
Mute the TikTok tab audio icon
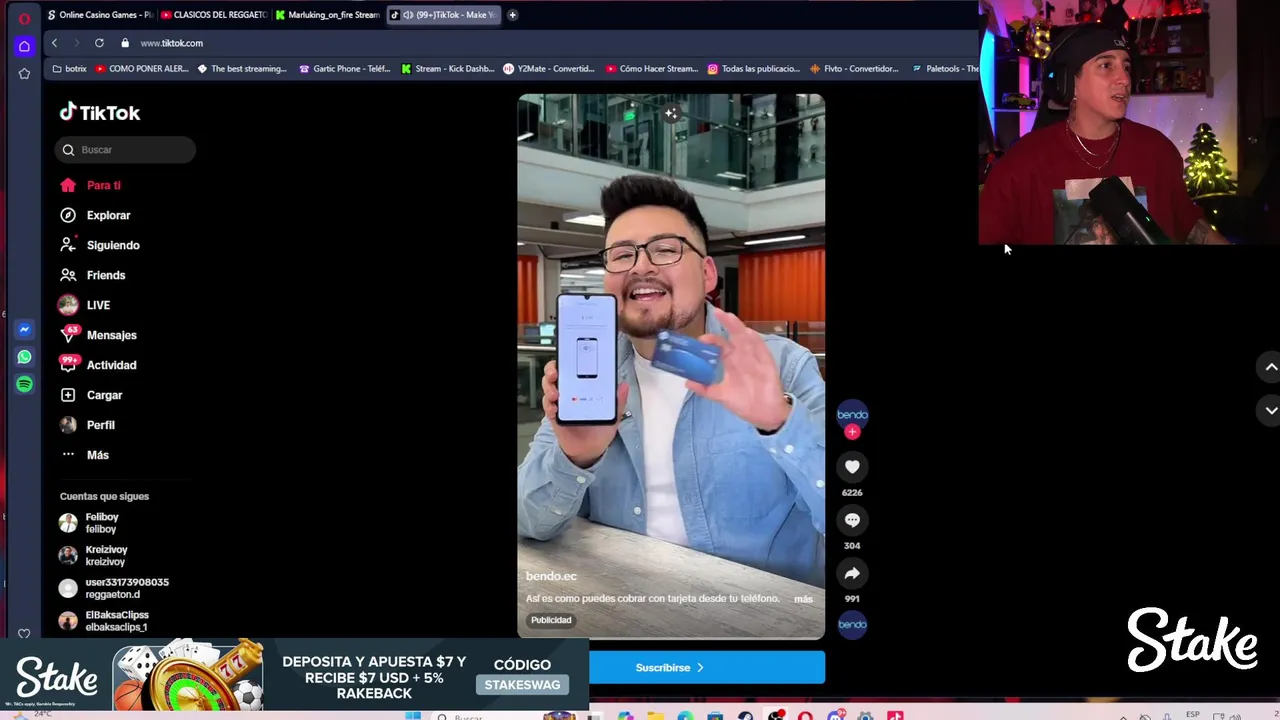[408, 15]
